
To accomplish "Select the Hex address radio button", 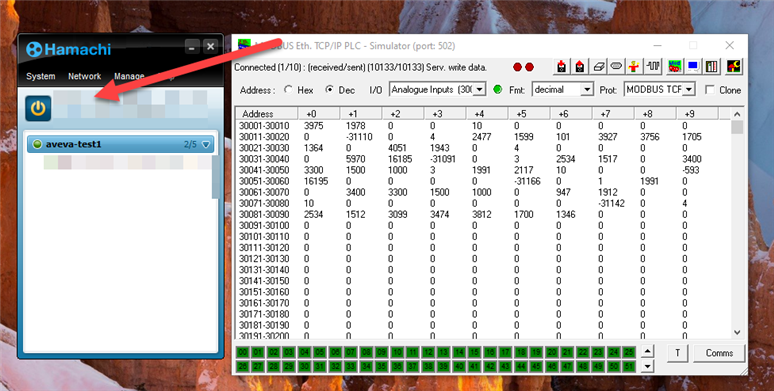I will [288, 90].
